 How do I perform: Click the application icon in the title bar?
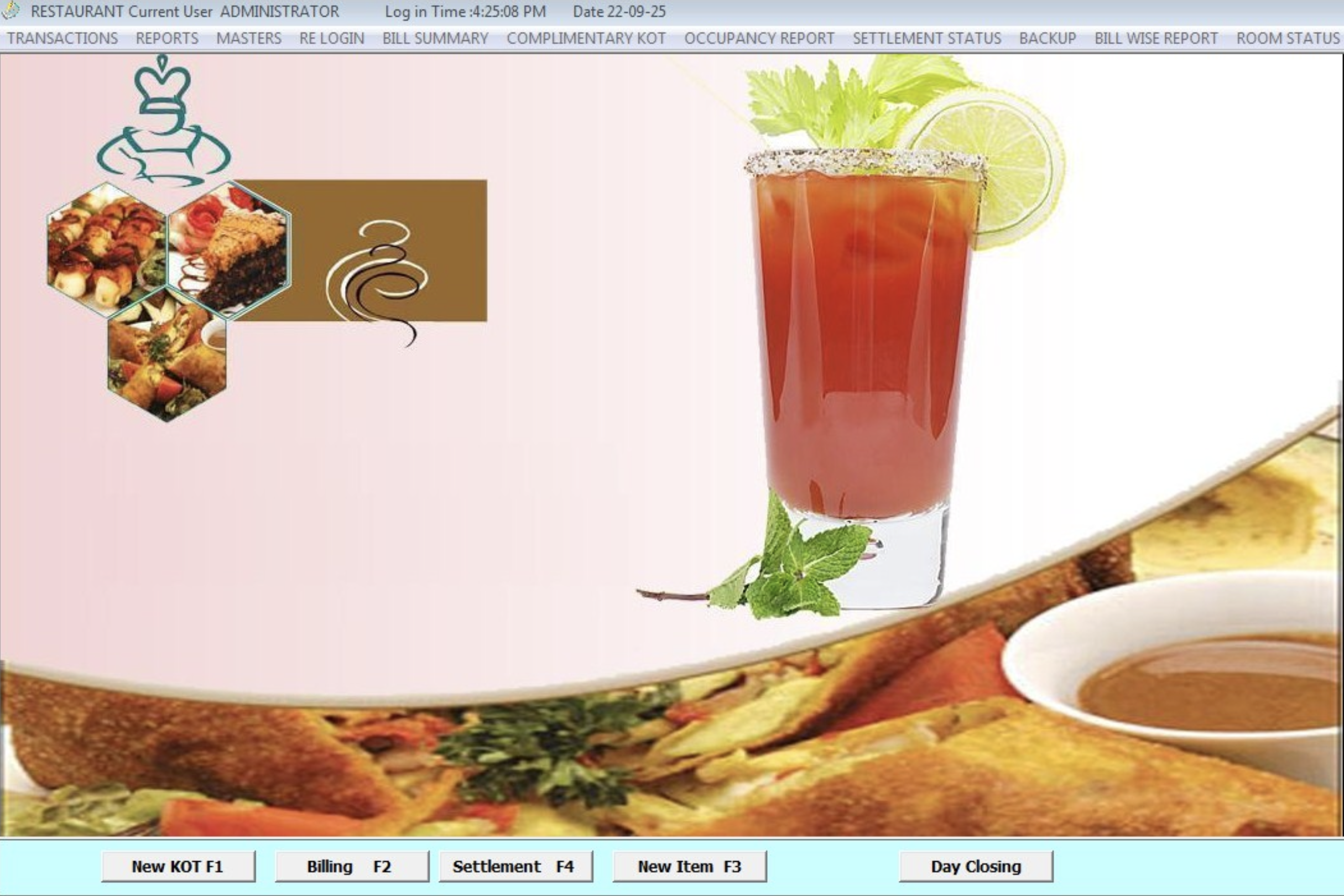10,11
